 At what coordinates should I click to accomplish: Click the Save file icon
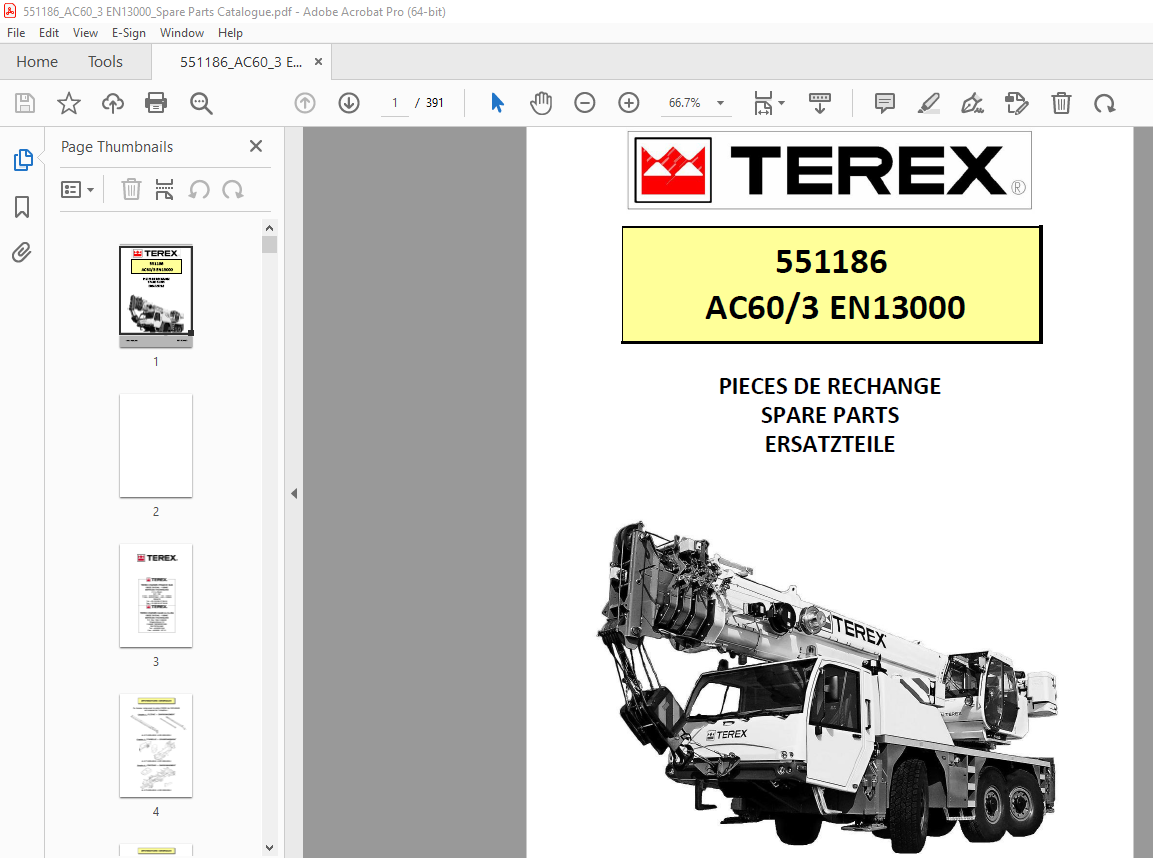coord(25,103)
